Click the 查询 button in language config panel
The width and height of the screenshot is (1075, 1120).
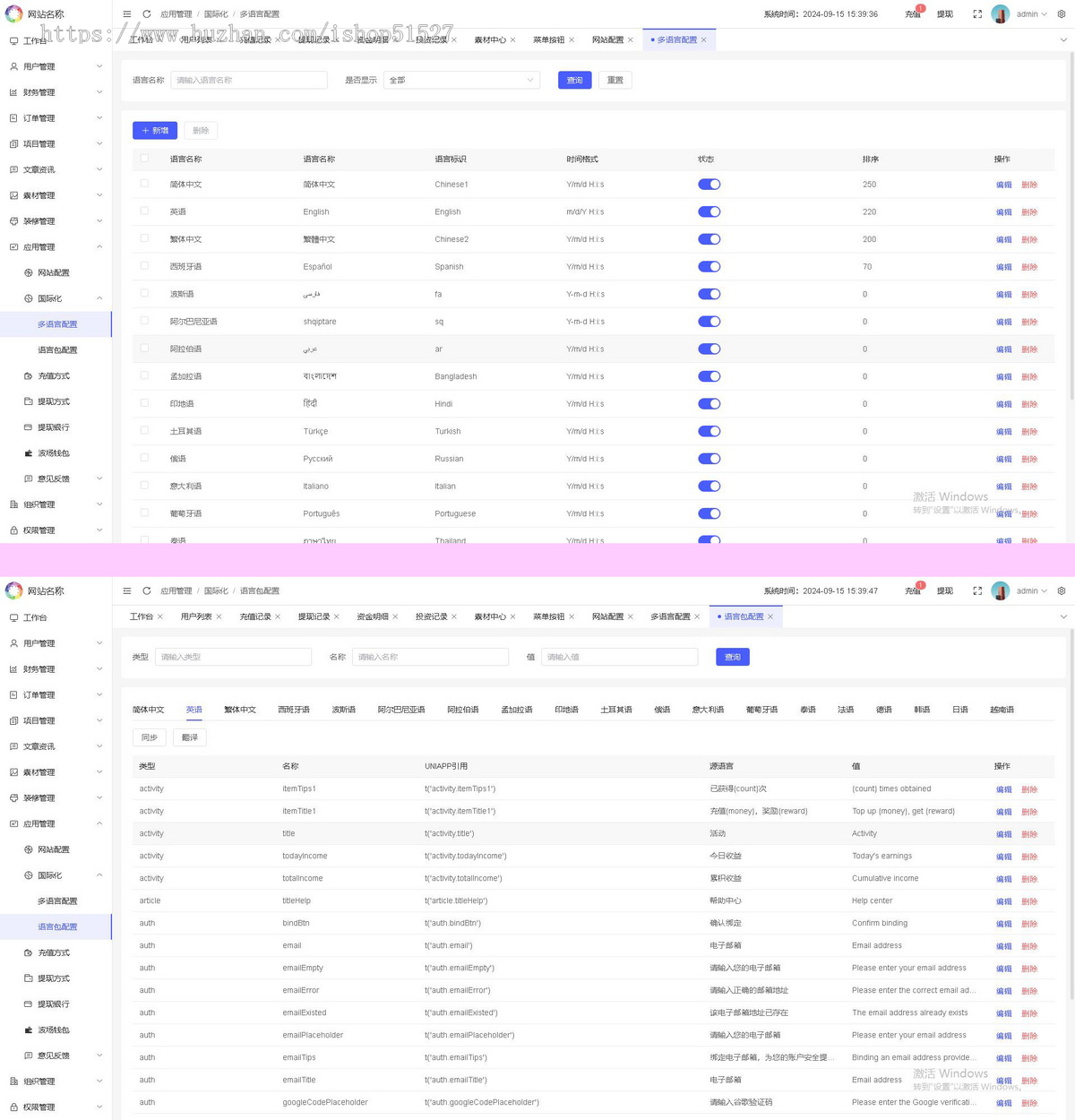coord(575,81)
